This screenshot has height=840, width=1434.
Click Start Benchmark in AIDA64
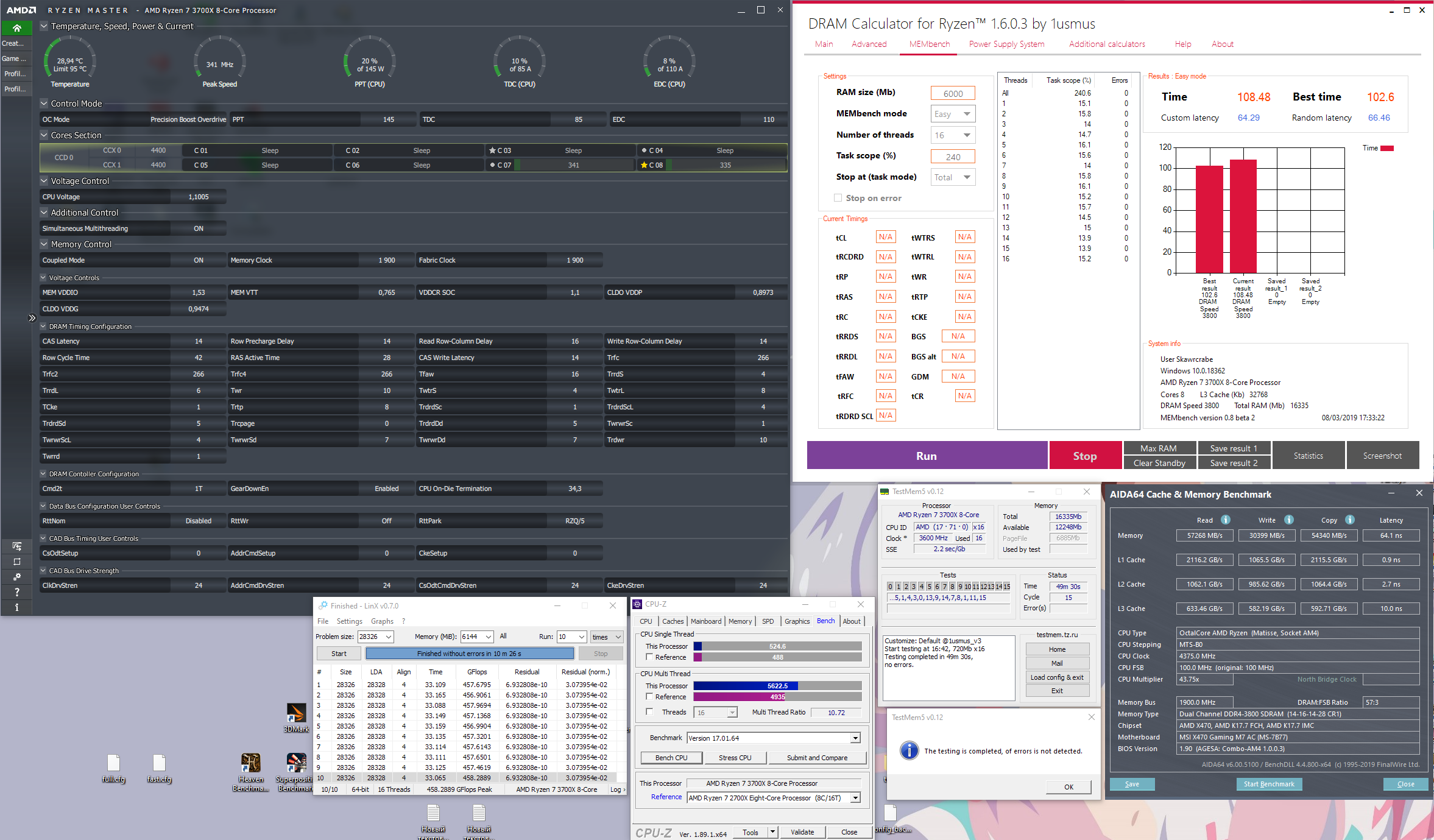[1269, 784]
